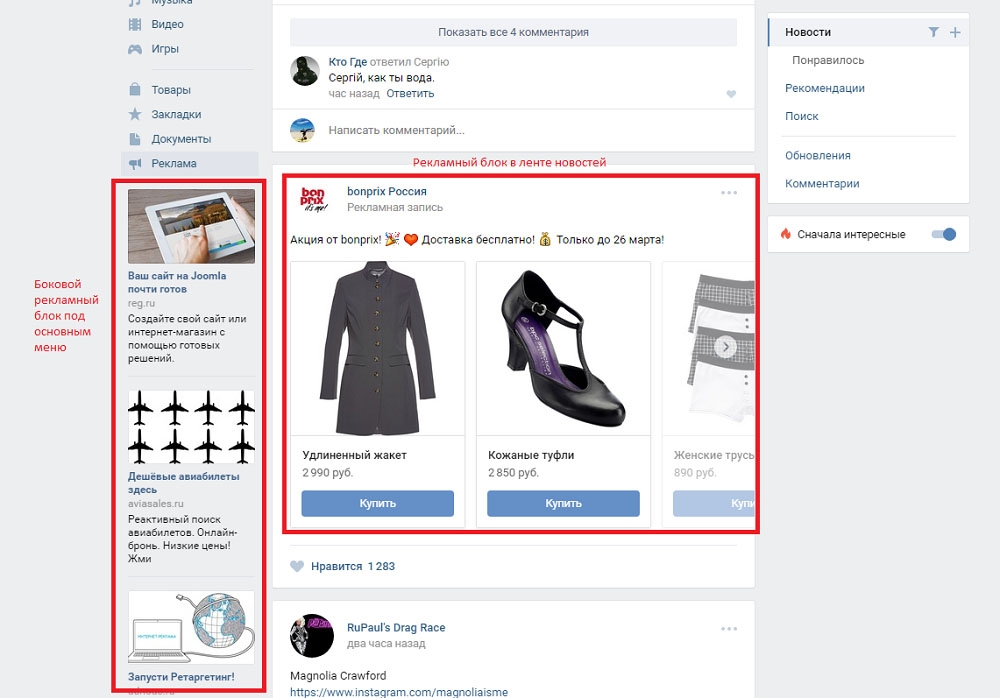This screenshot has height=698, width=1000.
Task: Open Товары in the left menu
Action: pos(171,90)
